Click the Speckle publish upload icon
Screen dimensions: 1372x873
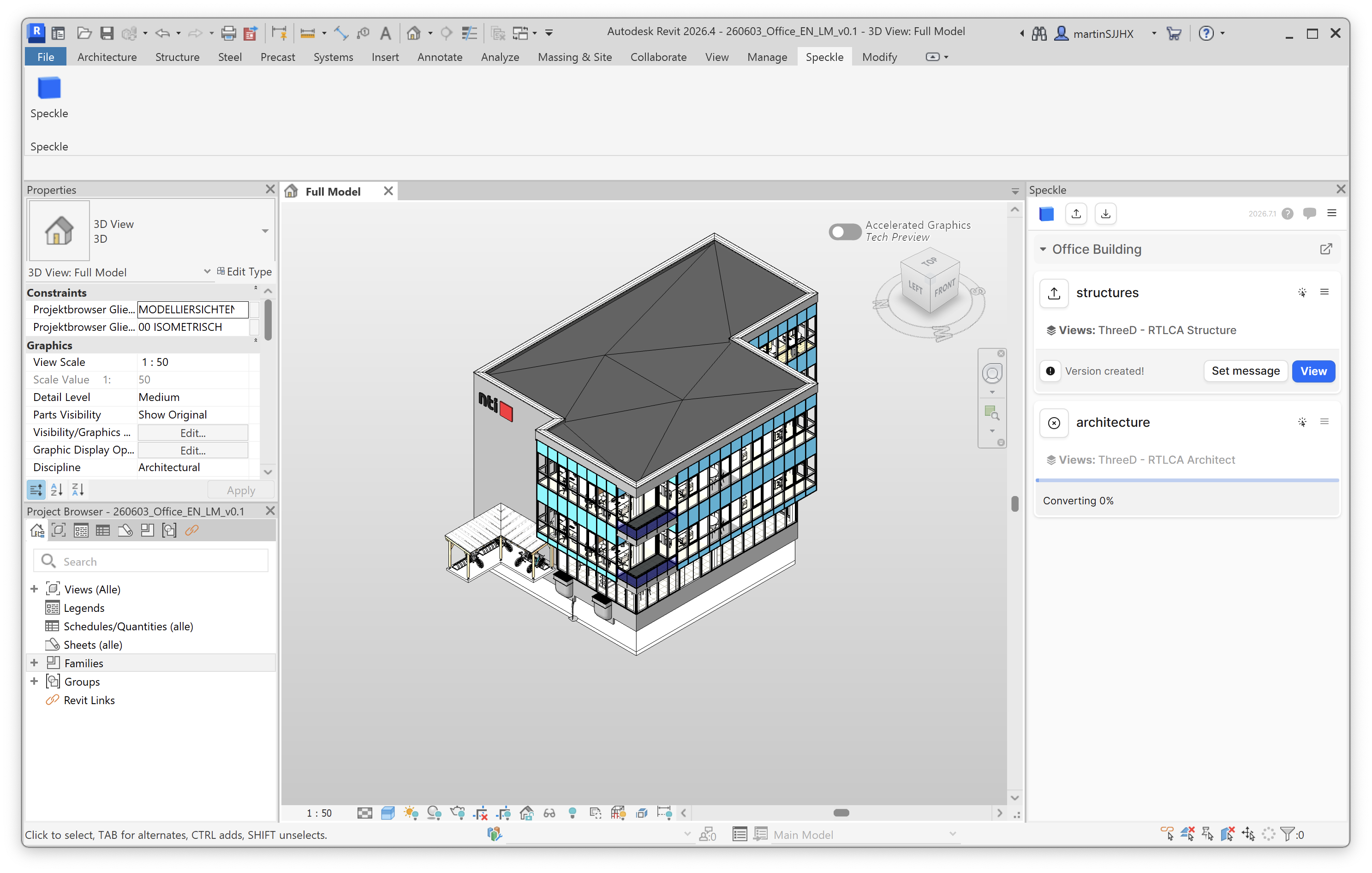(x=1076, y=214)
